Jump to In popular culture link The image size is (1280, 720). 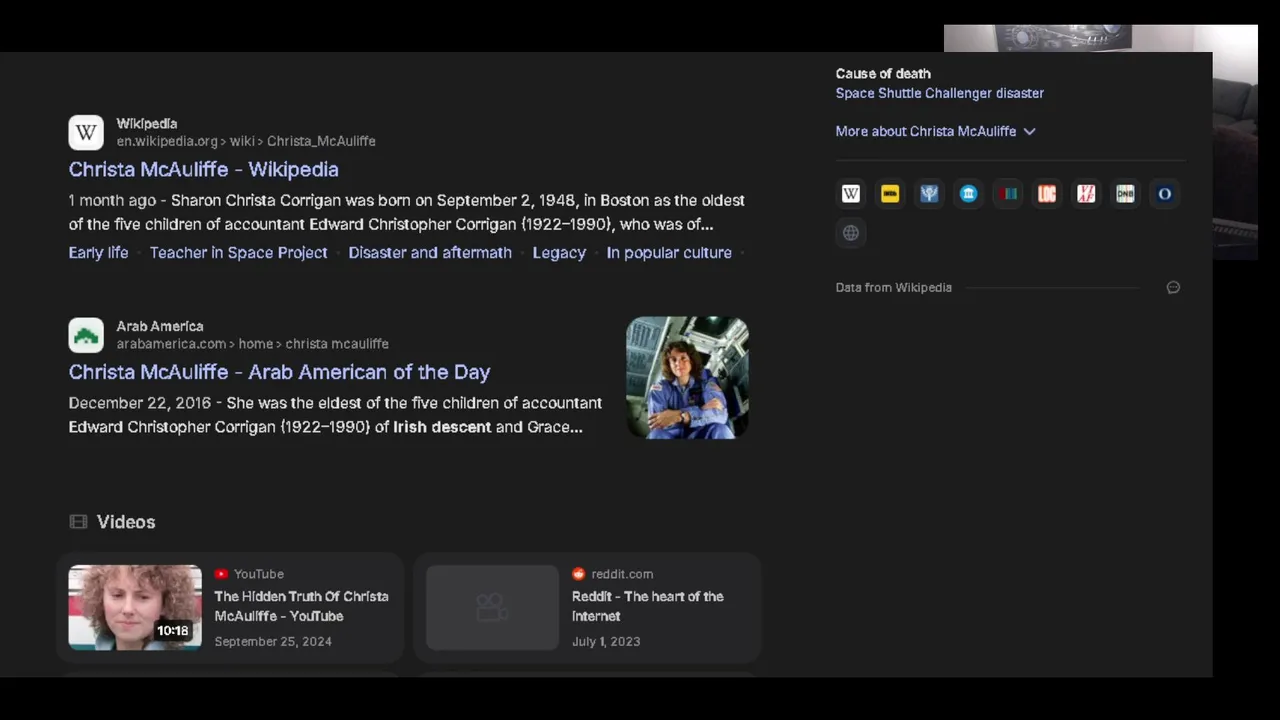[x=669, y=253]
